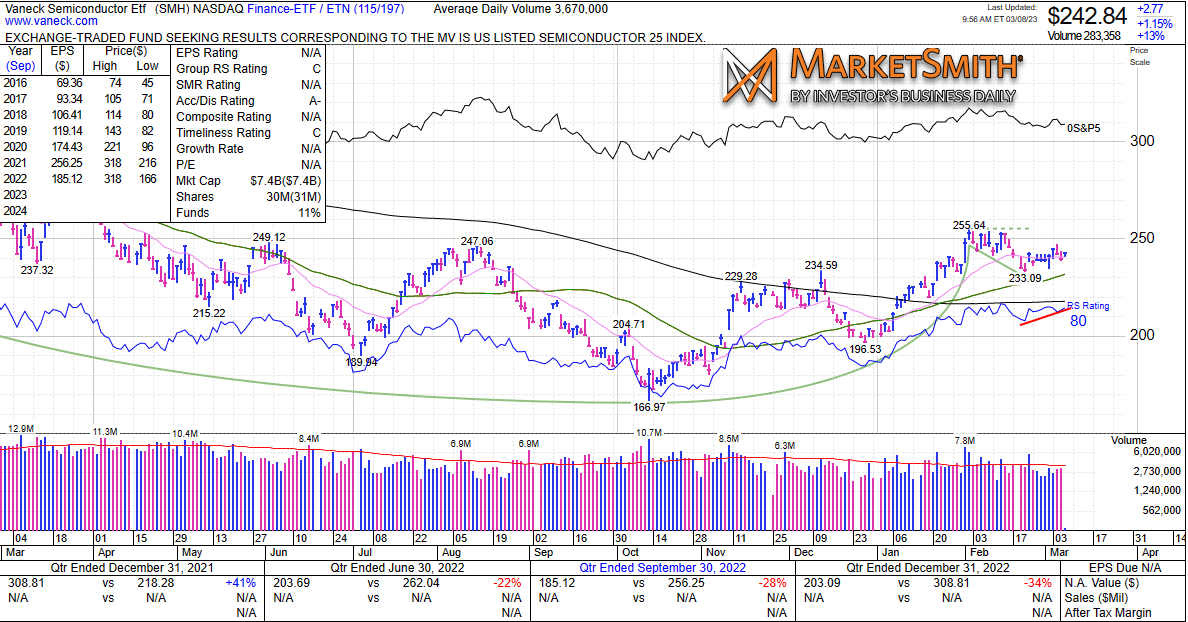Click the Jan month on time axis
This screenshot has height=622, width=1188.
pos(889,552)
